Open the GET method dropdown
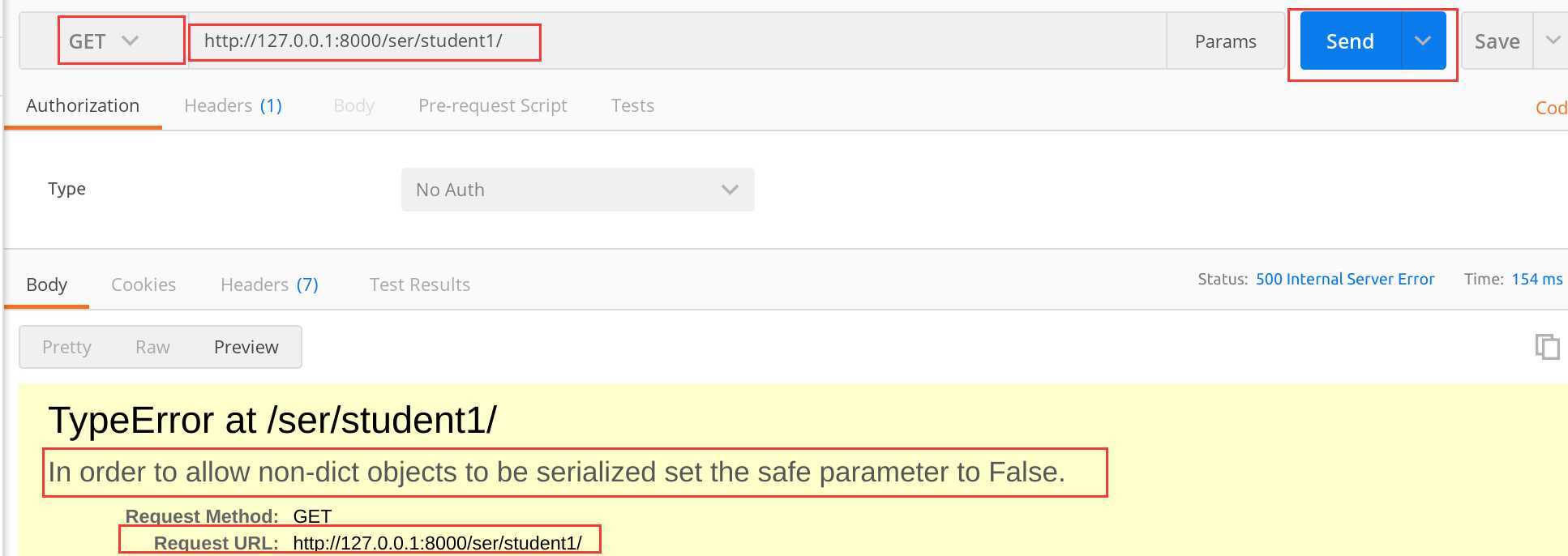This screenshot has width=1568, height=556. coord(104,41)
